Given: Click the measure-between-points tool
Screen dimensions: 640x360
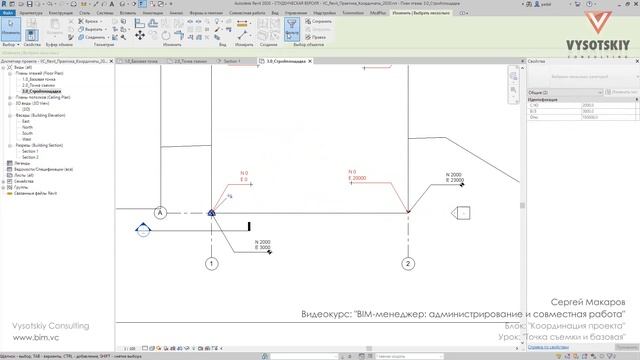Looking at the screenshot, I should [242, 36].
